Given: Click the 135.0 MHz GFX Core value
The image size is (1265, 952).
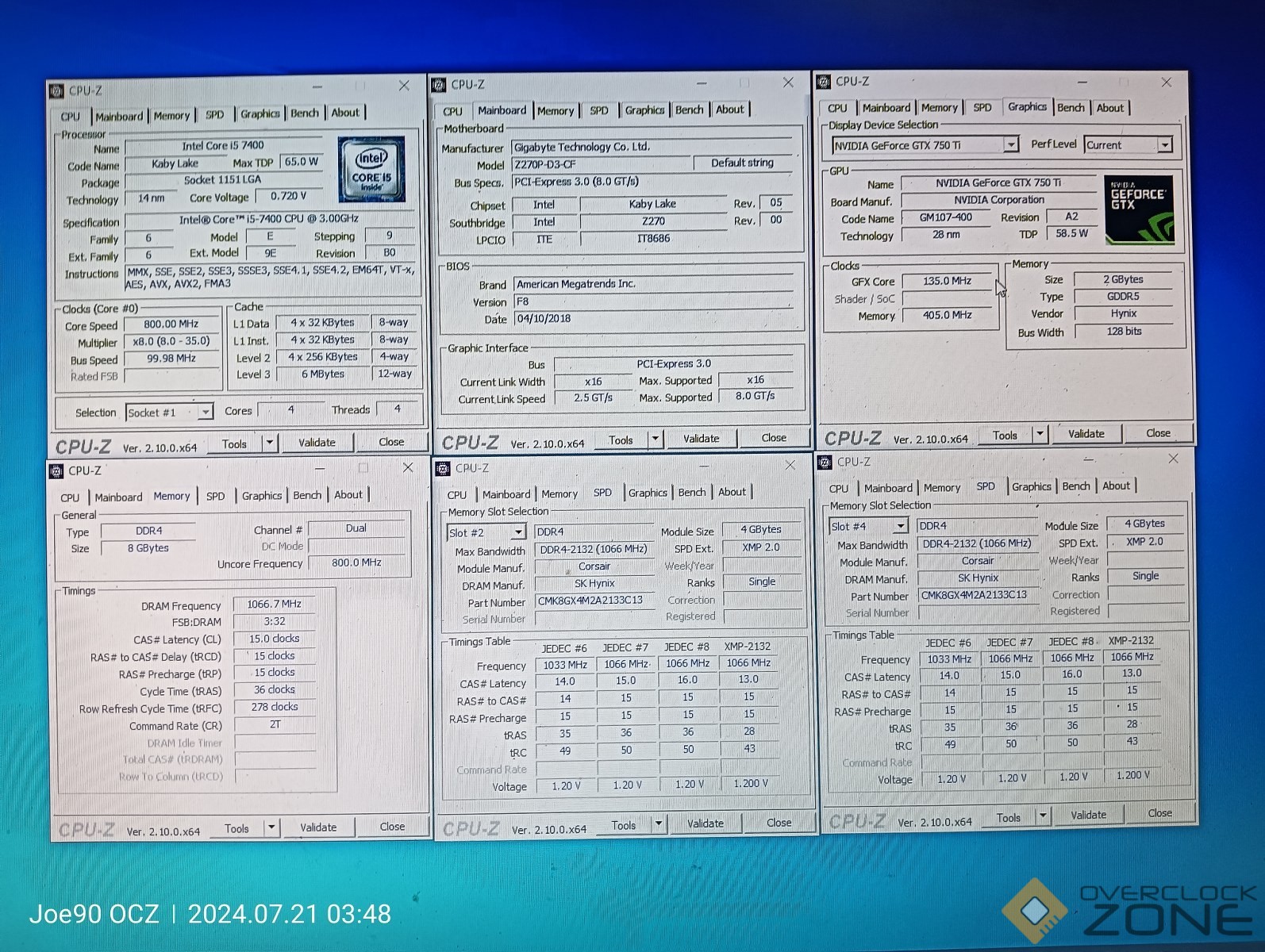Looking at the screenshot, I should click(947, 281).
